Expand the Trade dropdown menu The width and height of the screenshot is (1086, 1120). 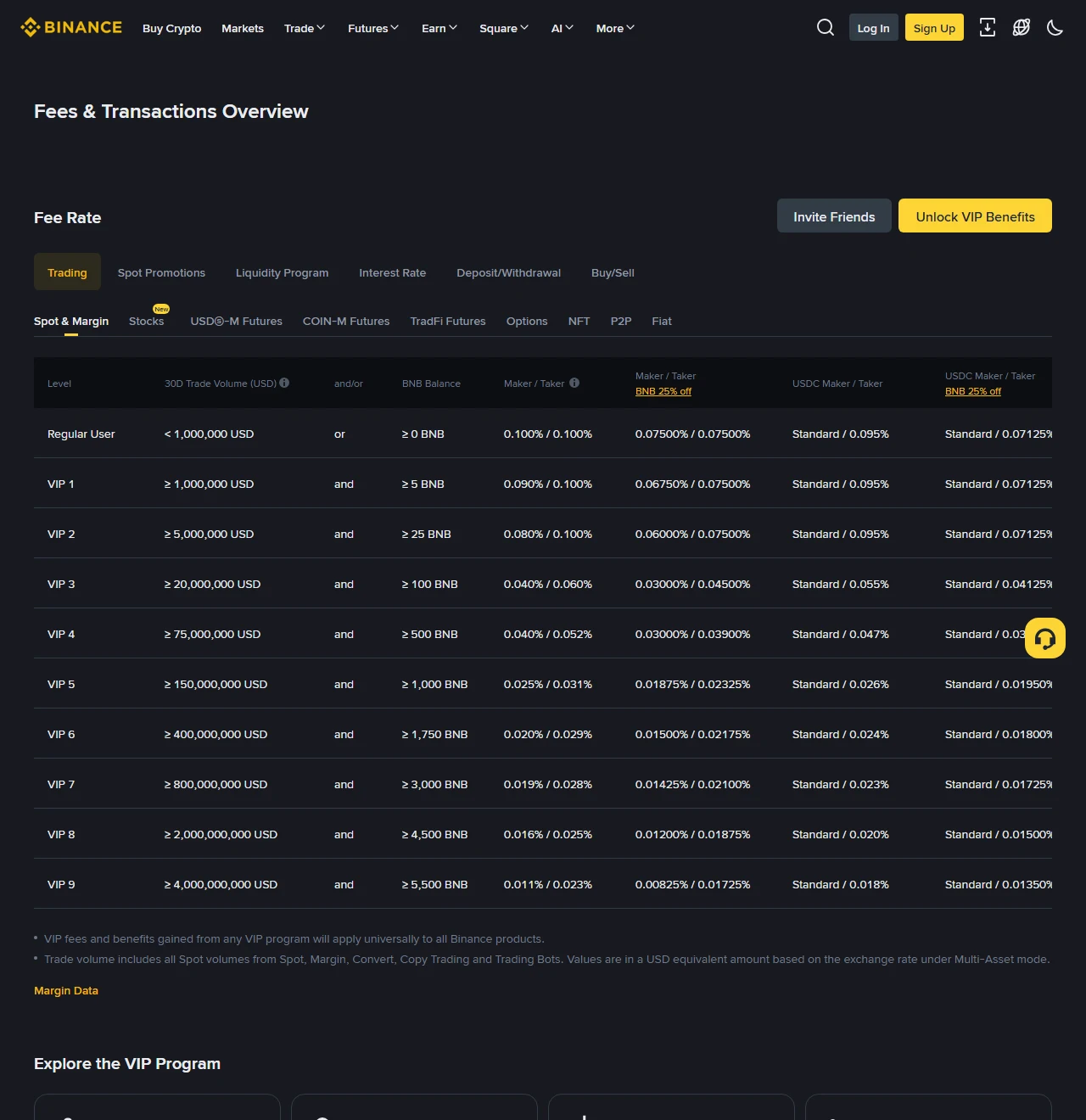click(x=305, y=28)
